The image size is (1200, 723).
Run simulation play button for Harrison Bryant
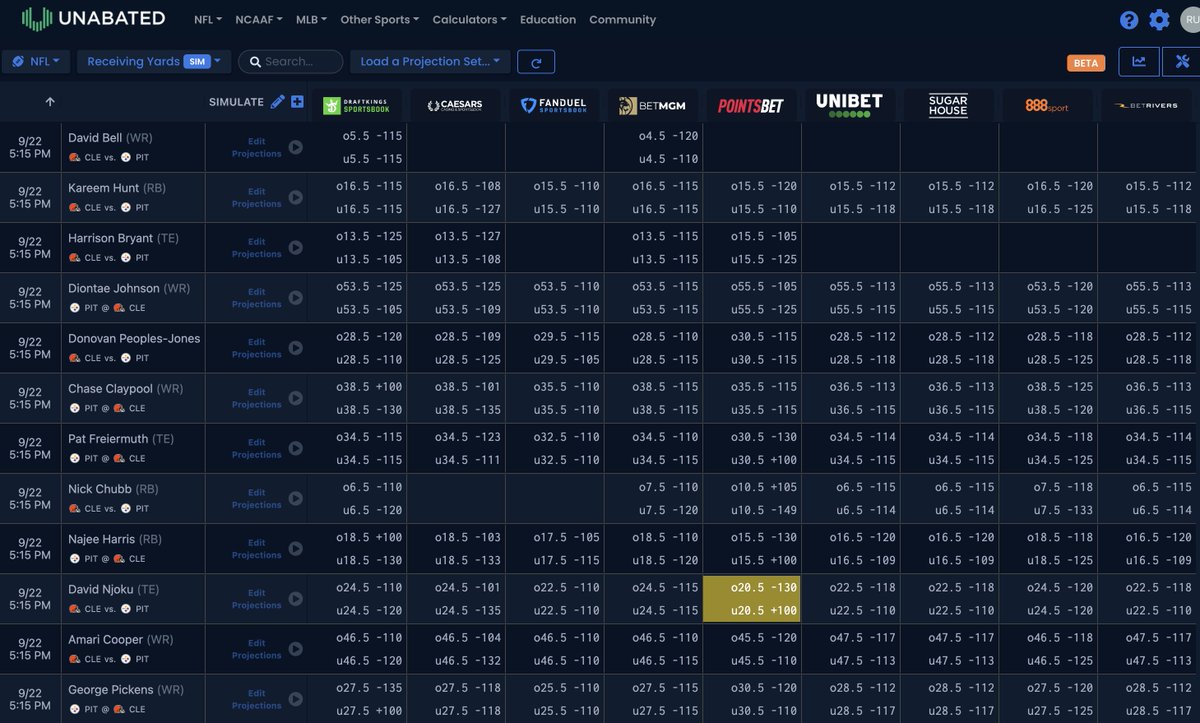click(295, 248)
